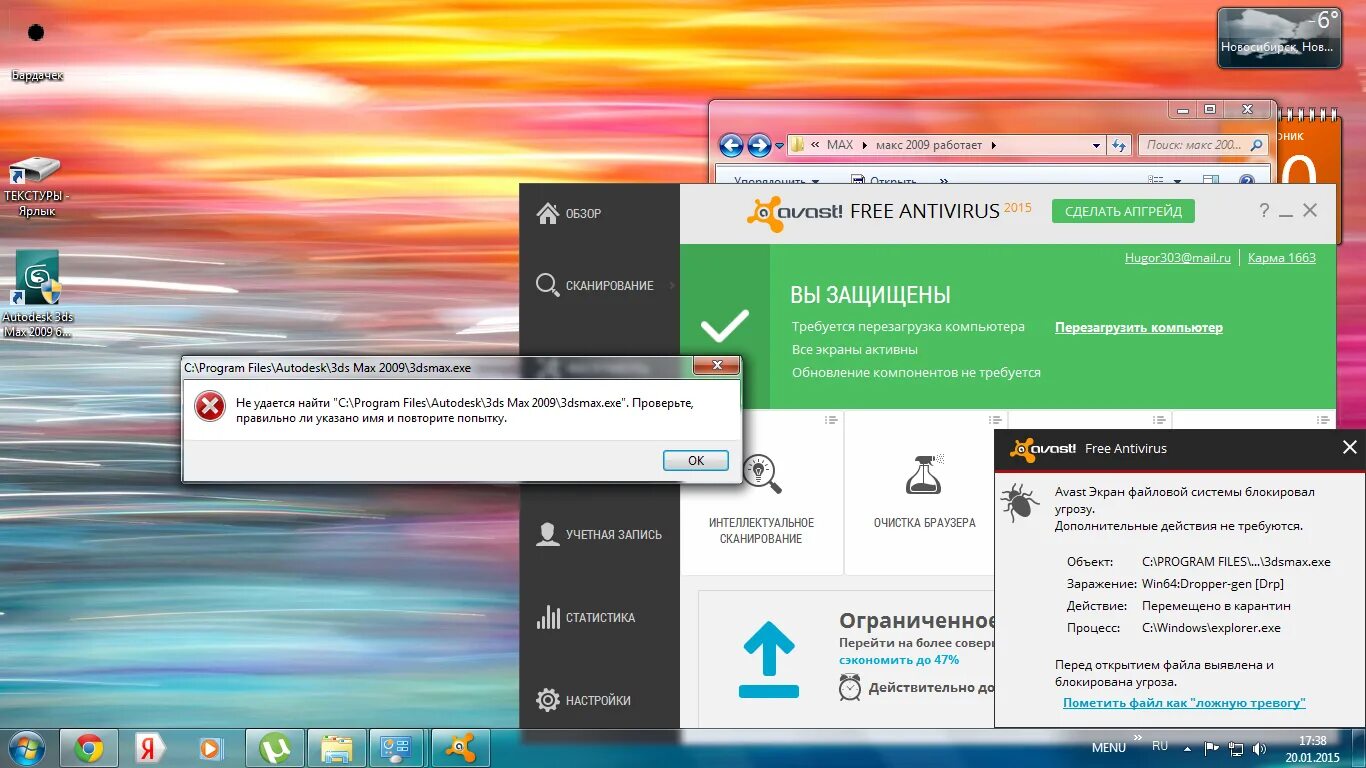This screenshot has height=768, width=1366.
Task: Open Explorer recent pages dropdown arrow
Action: 778,146
